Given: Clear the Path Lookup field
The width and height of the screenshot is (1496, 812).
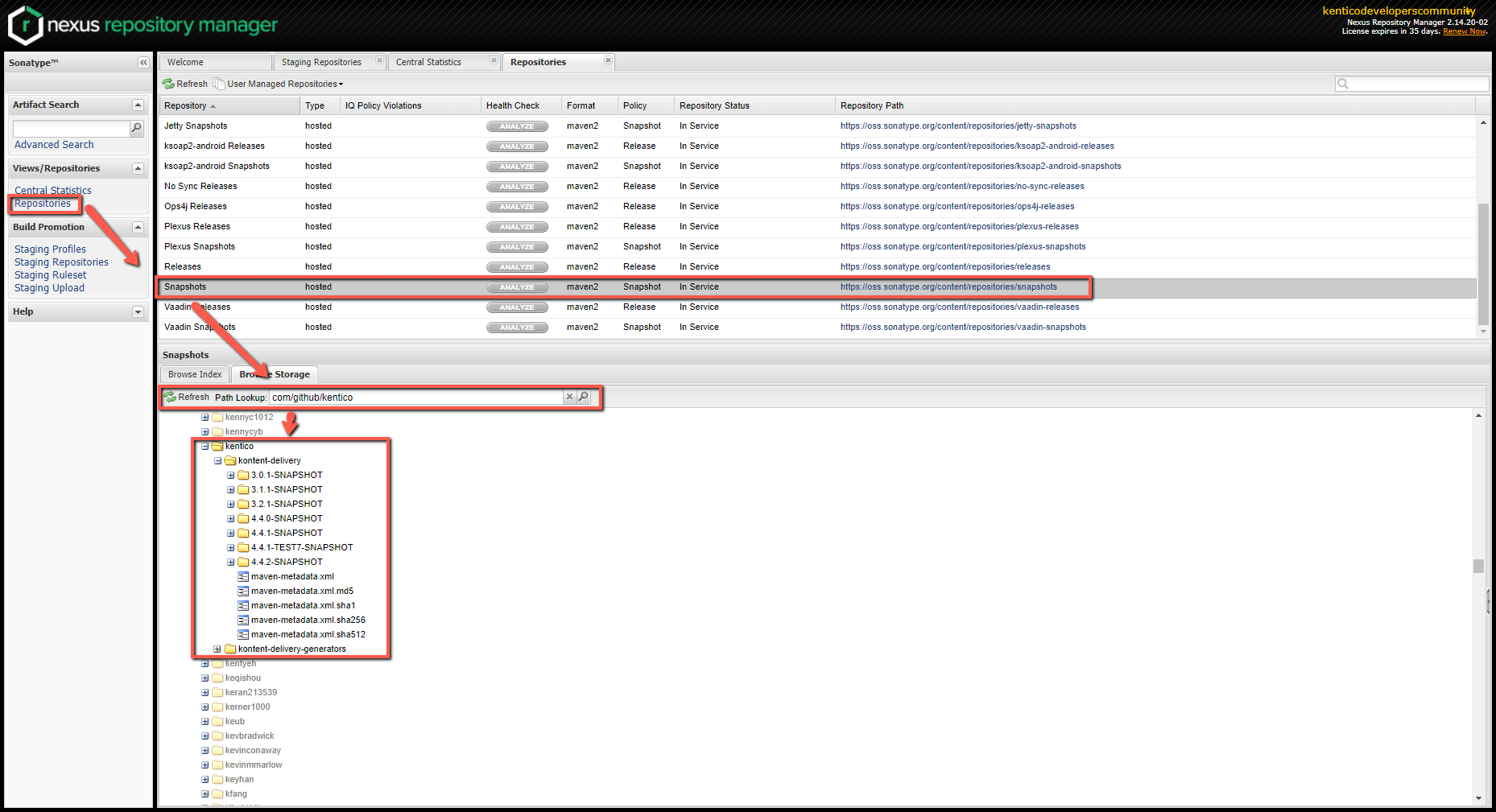Looking at the screenshot, I should coord(569,397).
